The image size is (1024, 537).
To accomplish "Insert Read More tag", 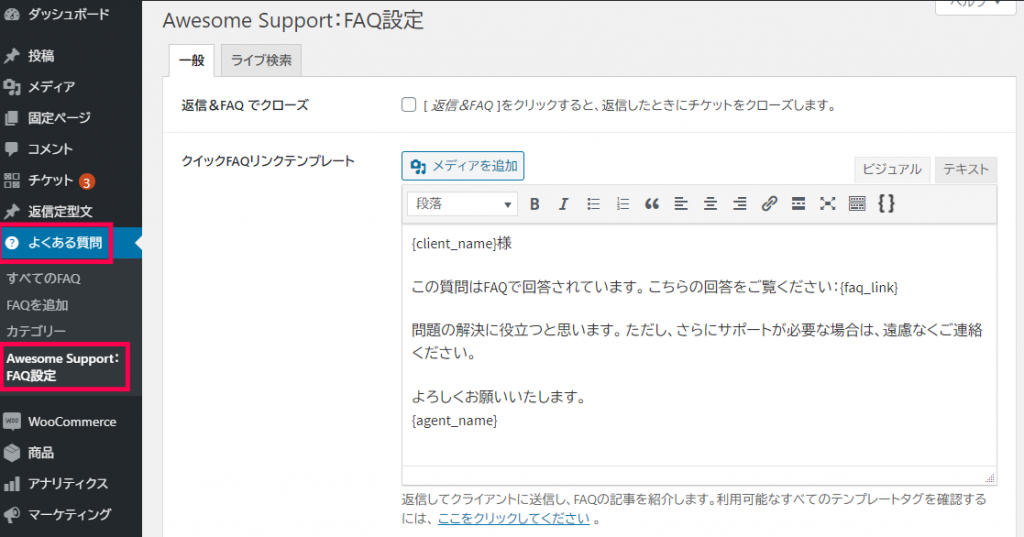I will pos(798,204).
